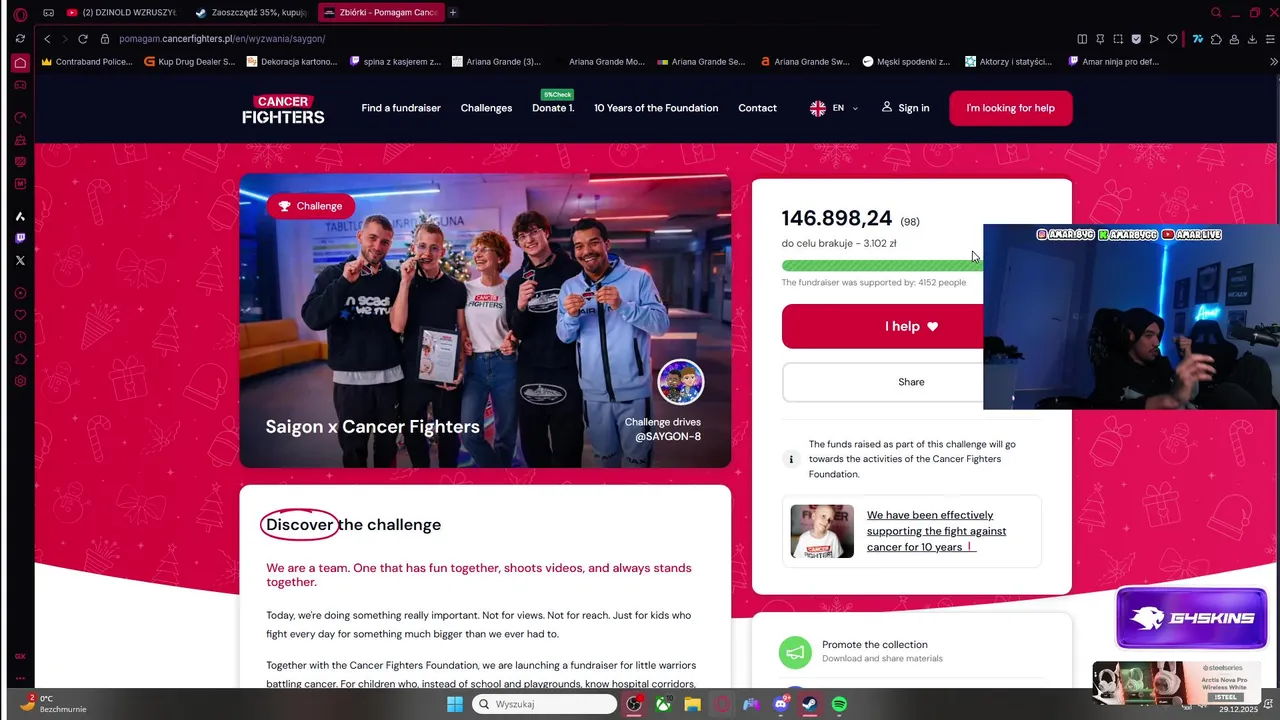Click the green fundraiser progress bar
The image size is (1280, 720).
click(x=882, y=266)
